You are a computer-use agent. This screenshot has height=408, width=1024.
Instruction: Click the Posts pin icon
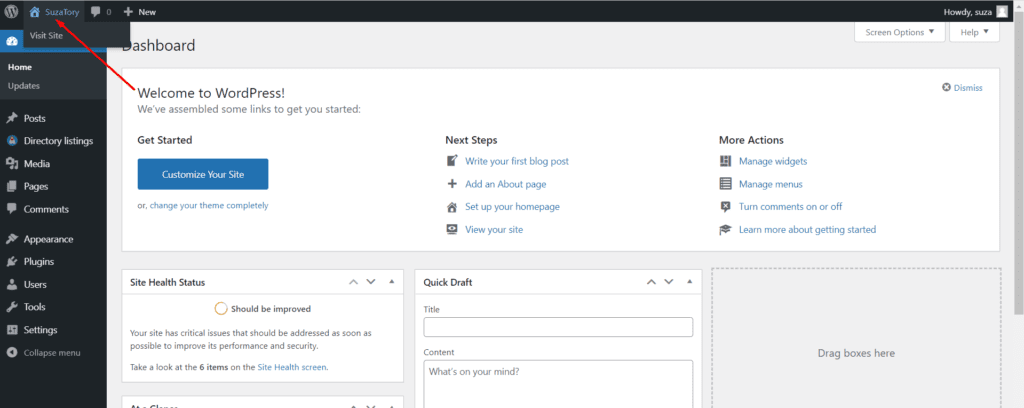click(12, 118)
